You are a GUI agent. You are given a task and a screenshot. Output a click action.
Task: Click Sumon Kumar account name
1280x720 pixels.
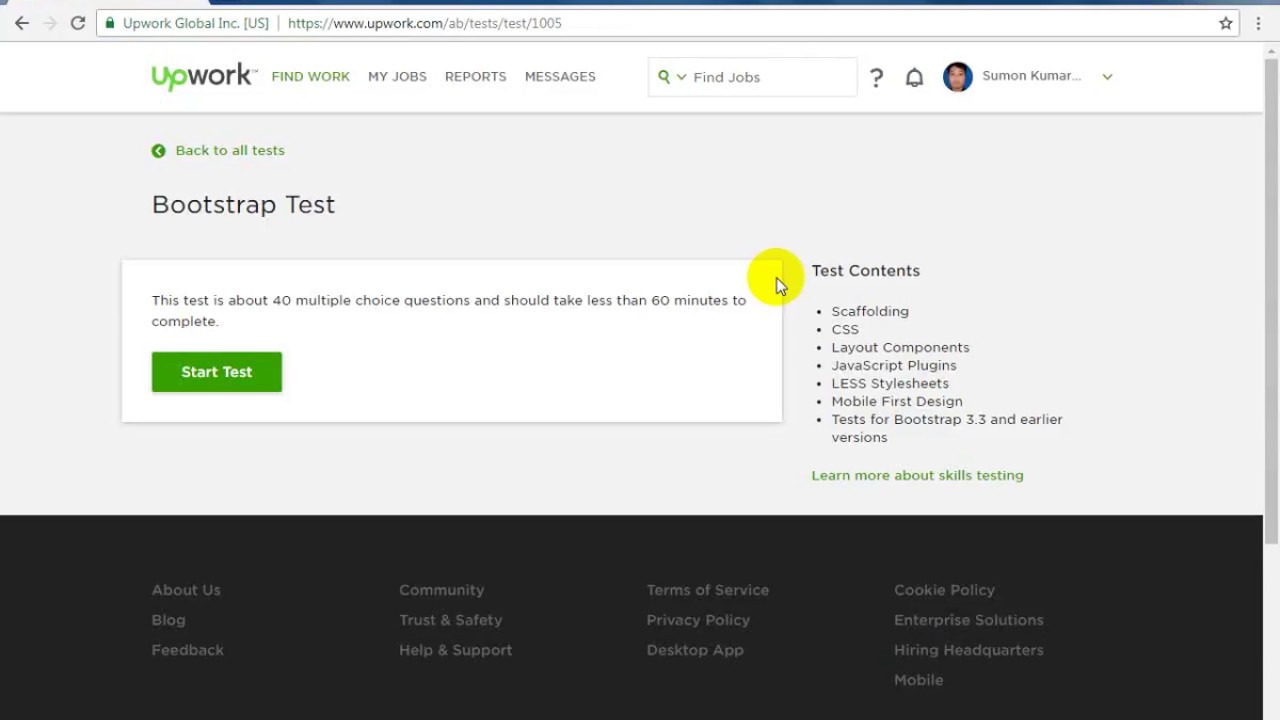point(1031,76)
